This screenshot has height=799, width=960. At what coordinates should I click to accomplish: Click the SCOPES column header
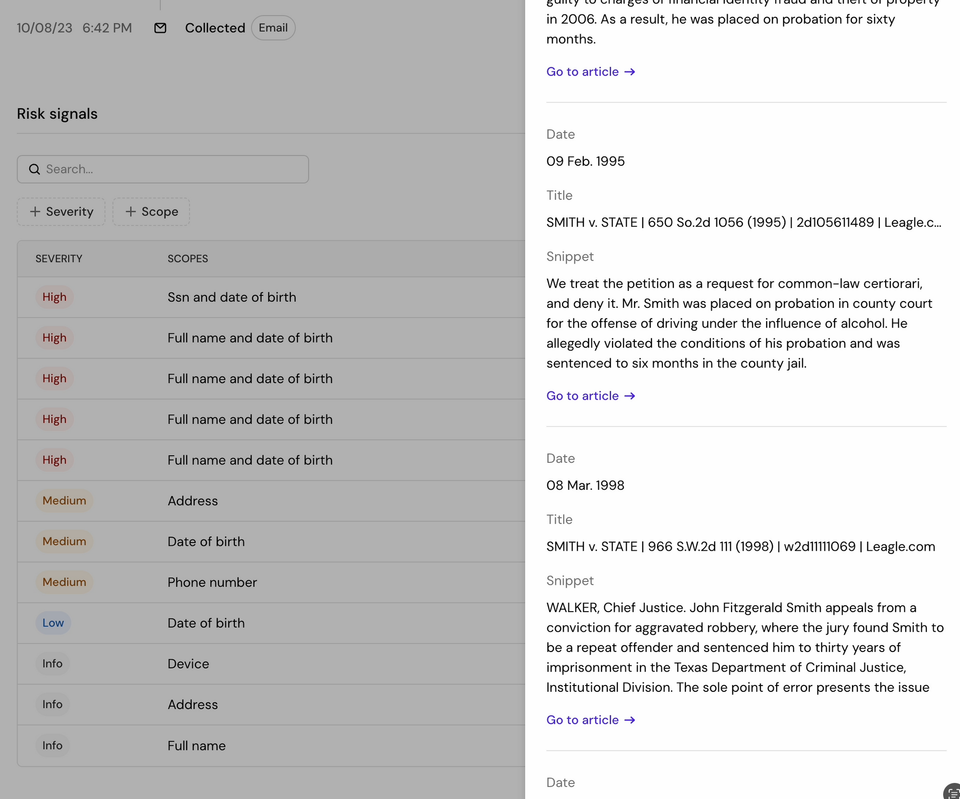click(188, 258)
